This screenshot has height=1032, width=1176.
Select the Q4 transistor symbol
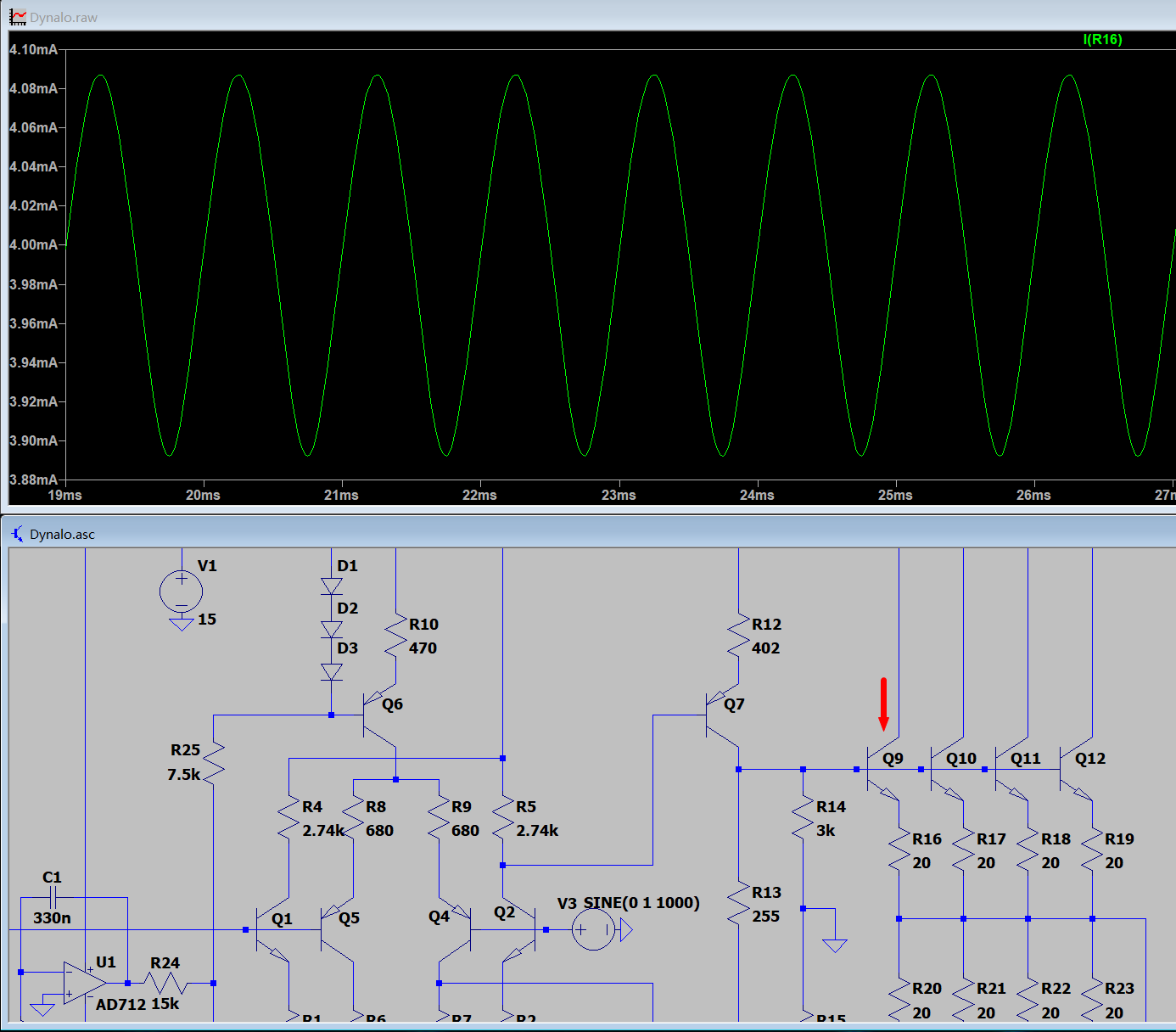pyautogui.click(x=455, y=929)
